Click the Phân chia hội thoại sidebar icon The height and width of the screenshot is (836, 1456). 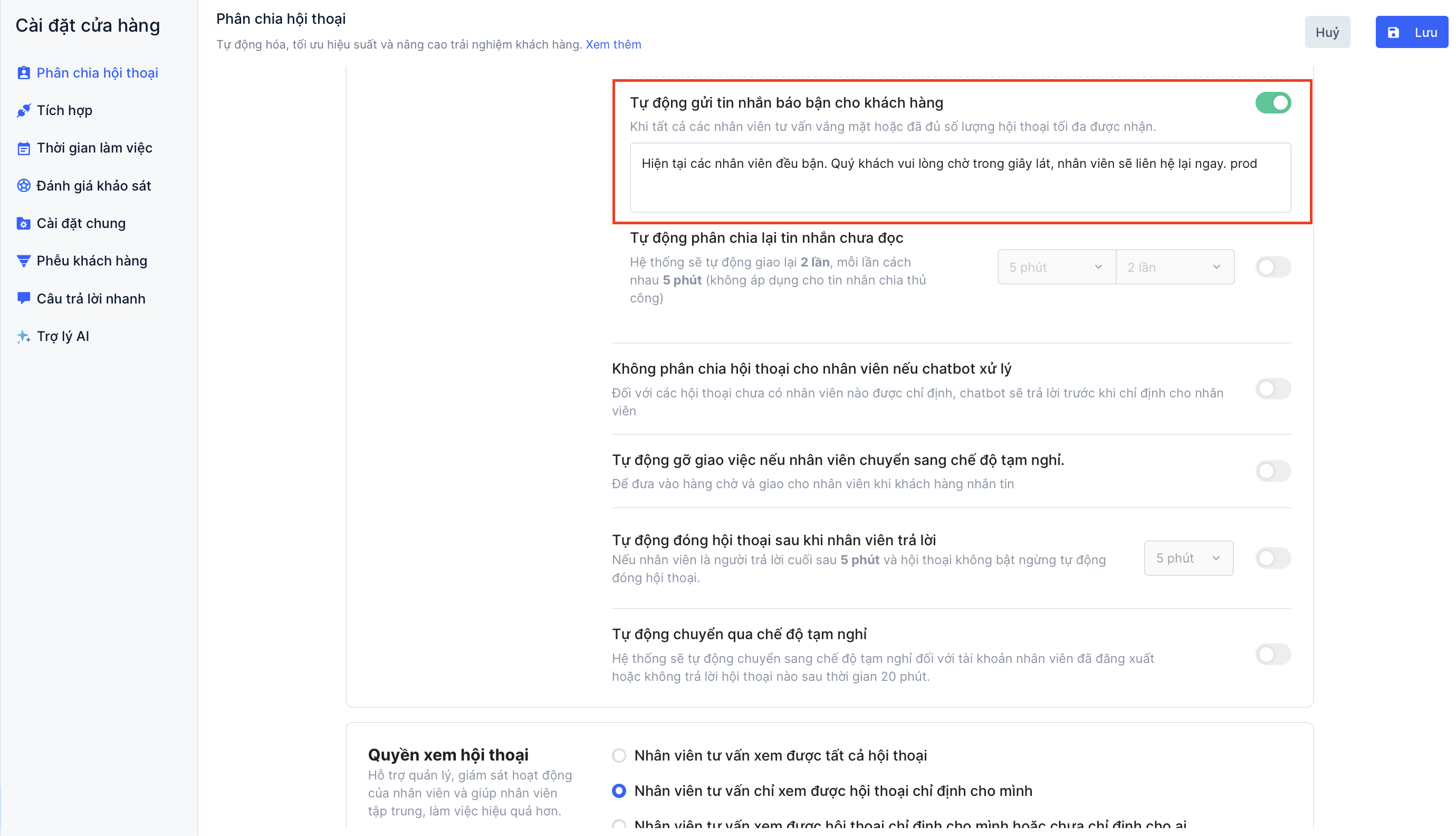(24, 73)
